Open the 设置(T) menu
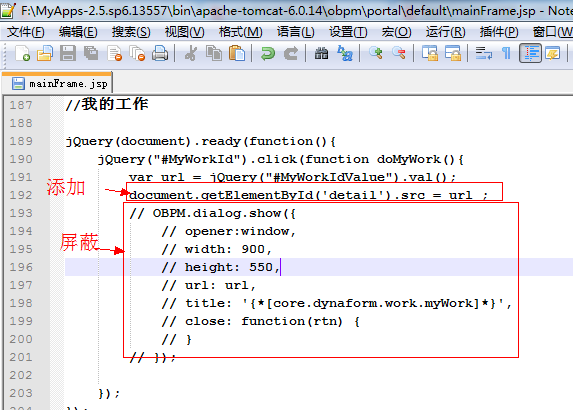 348,32
